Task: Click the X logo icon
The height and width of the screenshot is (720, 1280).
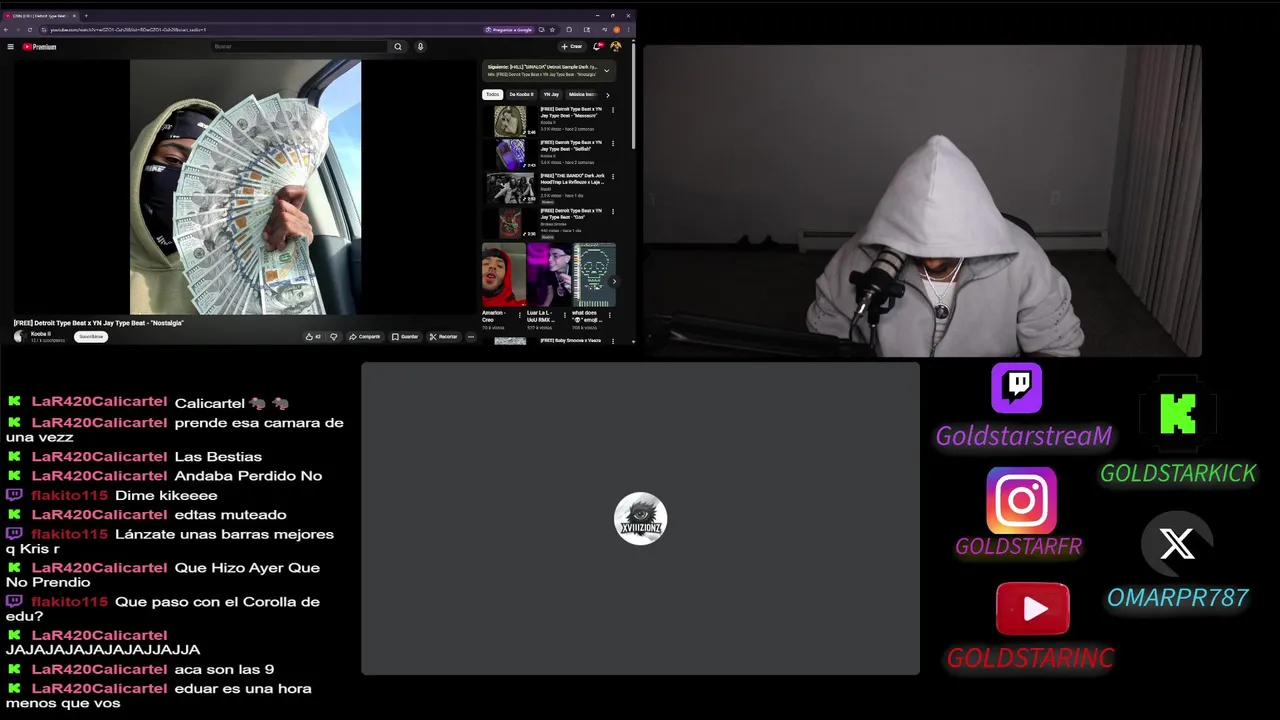Action: [x=1177, y=544]
